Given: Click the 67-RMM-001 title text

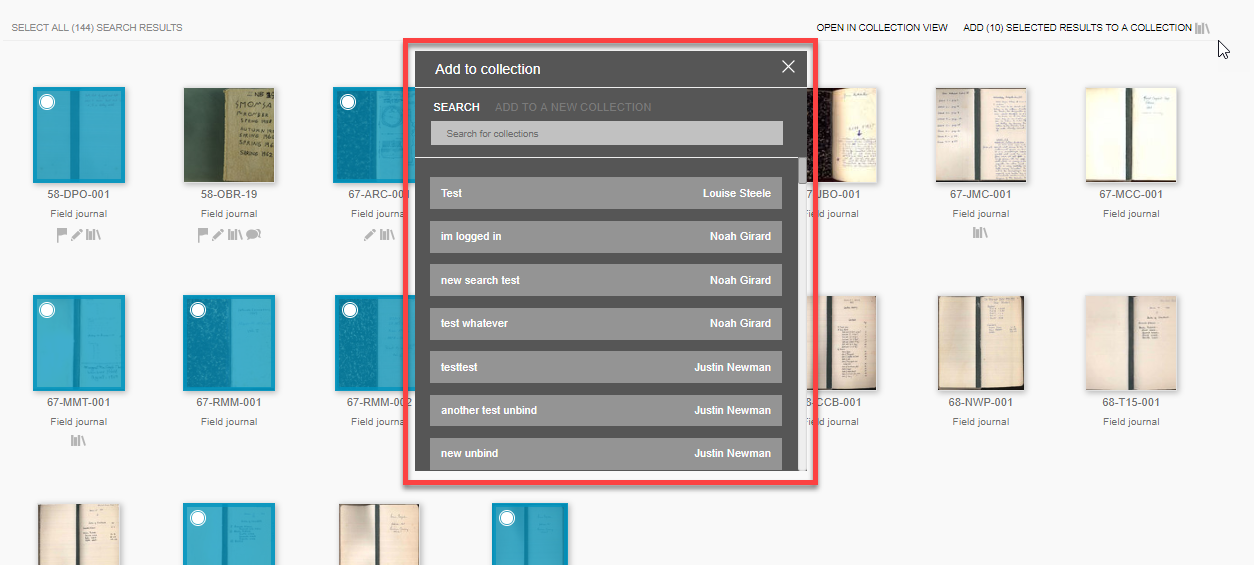Looking at the screenshot, I should 229,403.
